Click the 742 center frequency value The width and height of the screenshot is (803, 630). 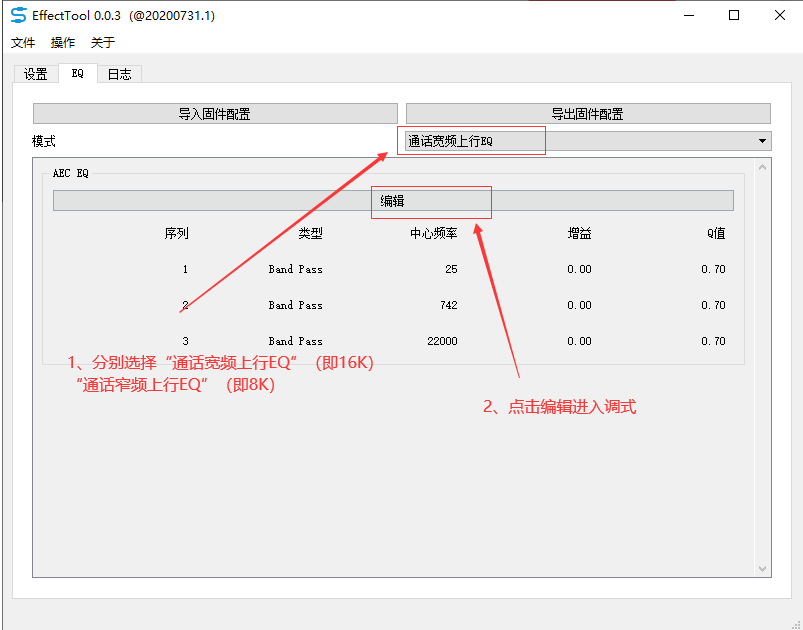click(449, 305)
